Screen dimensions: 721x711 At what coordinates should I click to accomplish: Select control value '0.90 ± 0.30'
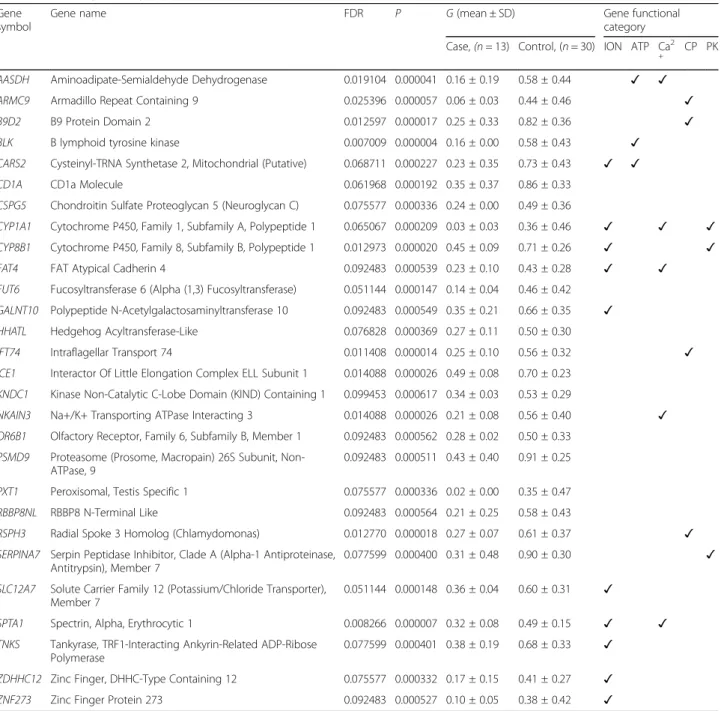pos(544,555)
